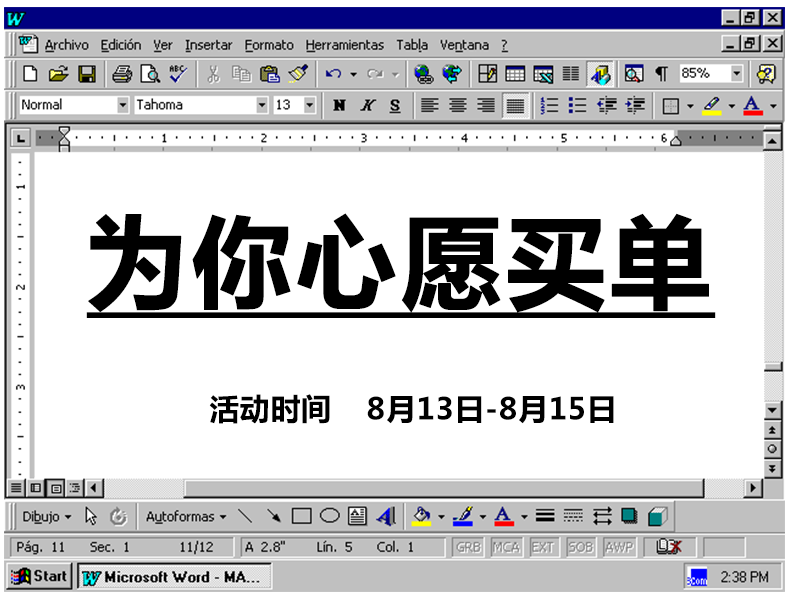Expand the 85% zoom dropdown
Viewport: 790px width, 606px height.
737,74
